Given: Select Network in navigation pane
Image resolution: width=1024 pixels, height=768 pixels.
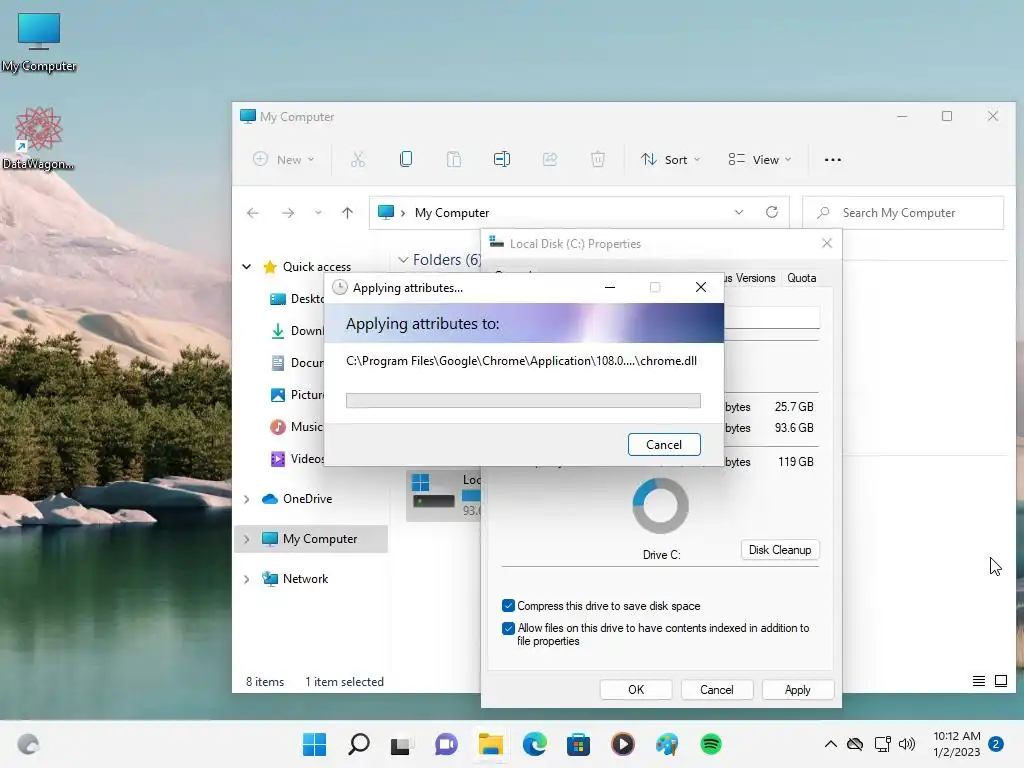Looking at the screenshot, I should (x=305, y=579).
